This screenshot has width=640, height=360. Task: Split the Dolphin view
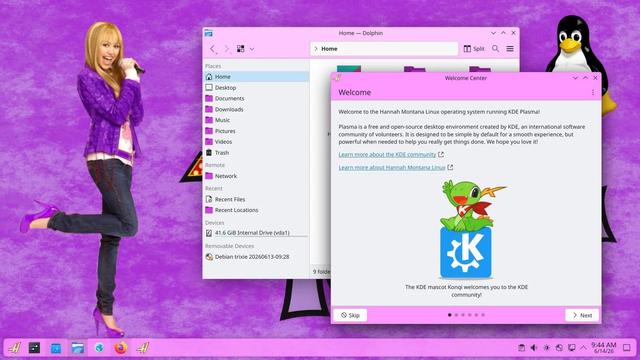click(x=474, y=49)
